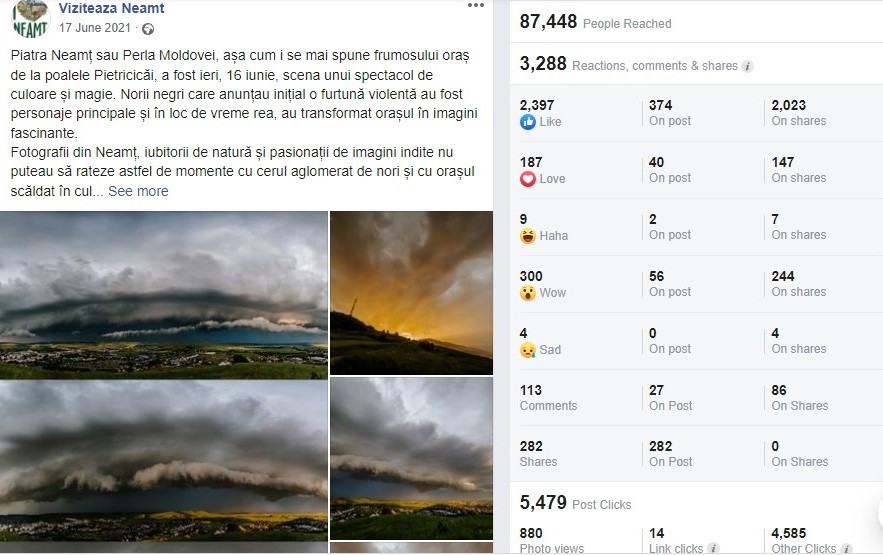The image size is (883, 555).
Task: Click the 880 Photo views statistic
Action: (x=551, y=540)
